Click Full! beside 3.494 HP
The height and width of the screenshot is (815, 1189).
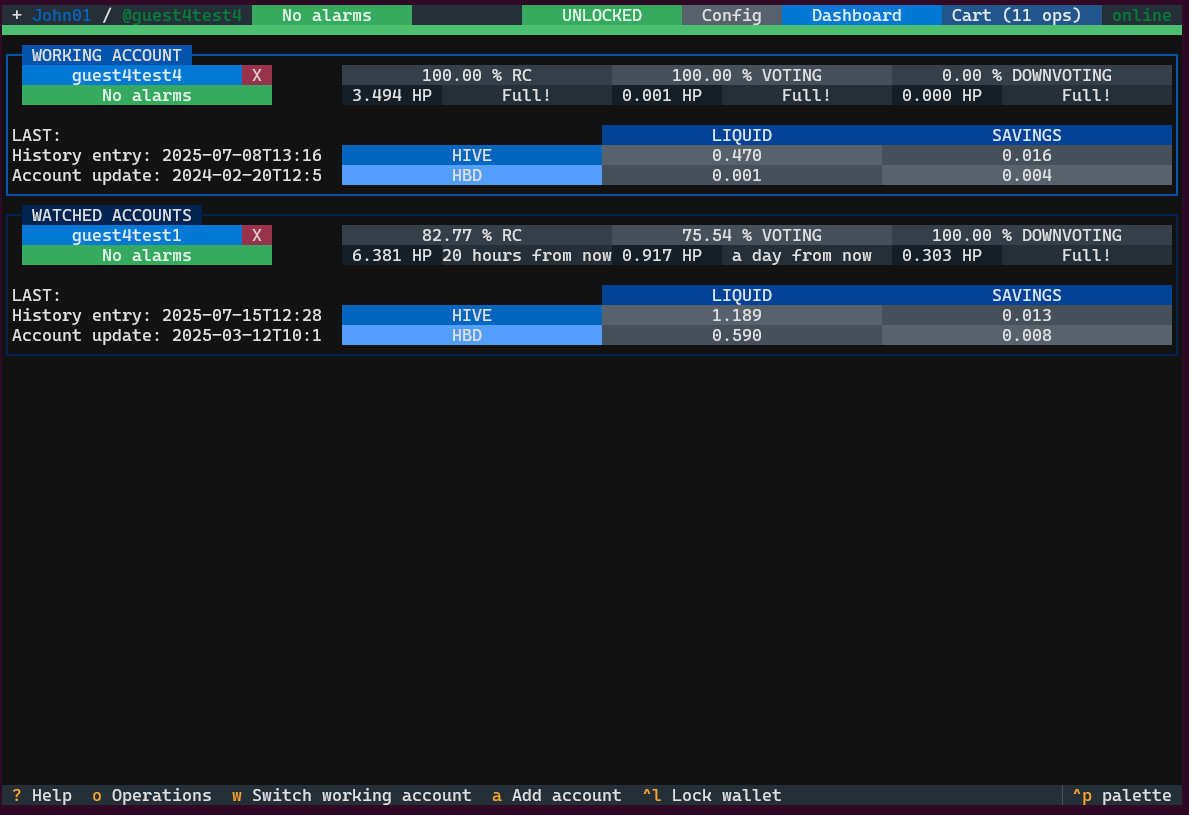526,96
